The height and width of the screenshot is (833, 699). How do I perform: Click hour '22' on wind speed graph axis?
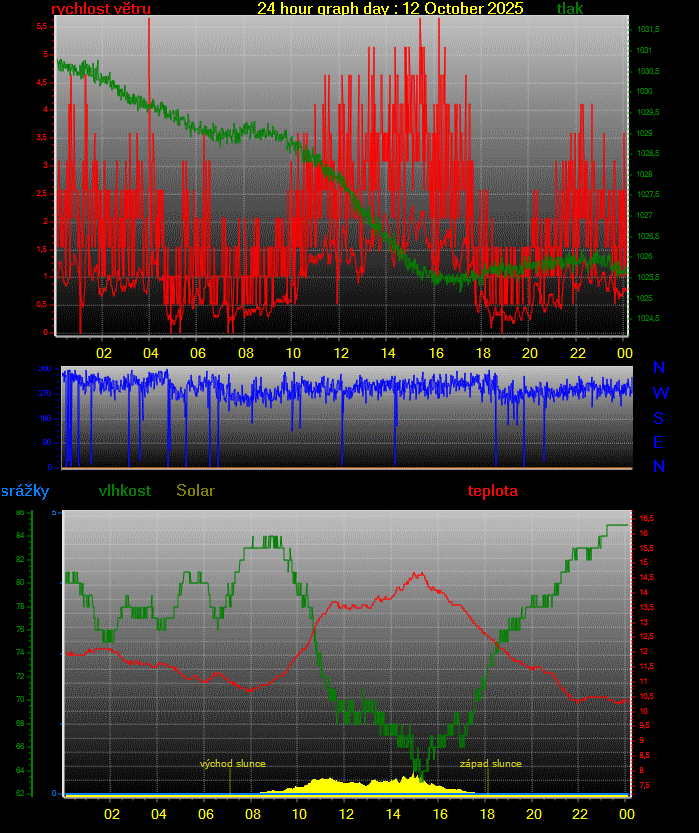(578, 353)
